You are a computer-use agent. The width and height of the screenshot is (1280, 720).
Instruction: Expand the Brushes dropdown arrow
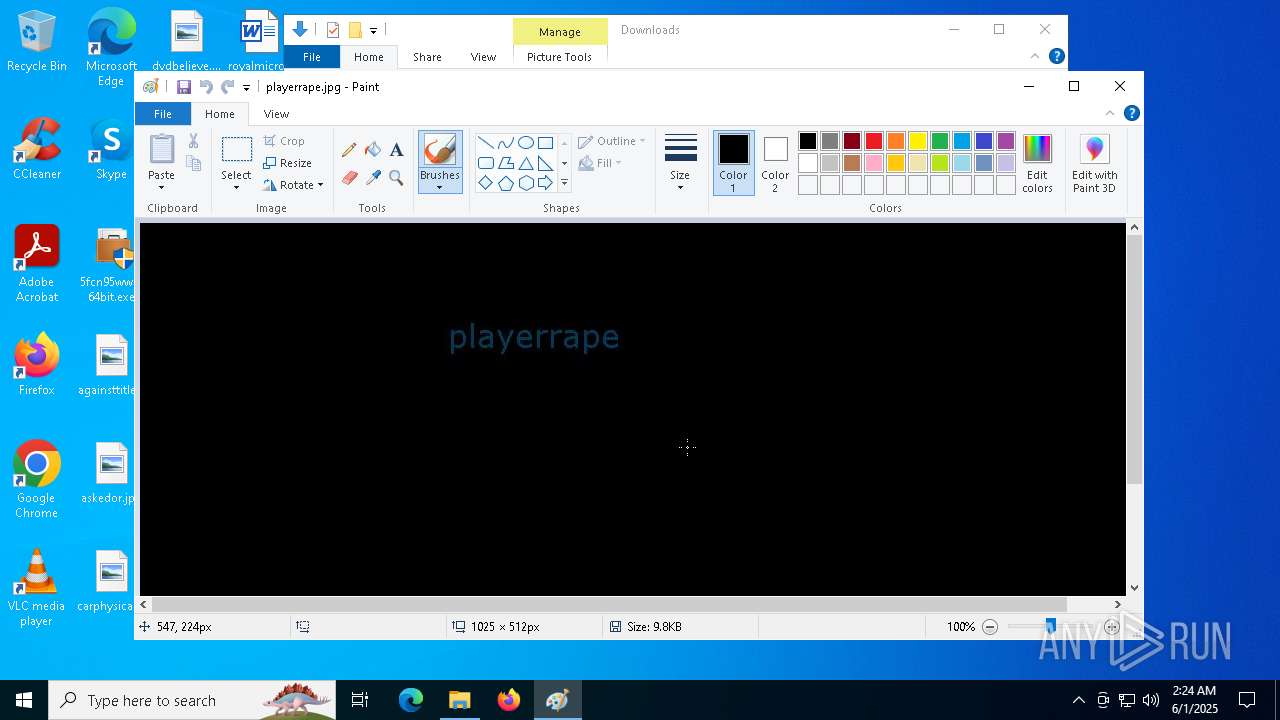tap(440, 187)
